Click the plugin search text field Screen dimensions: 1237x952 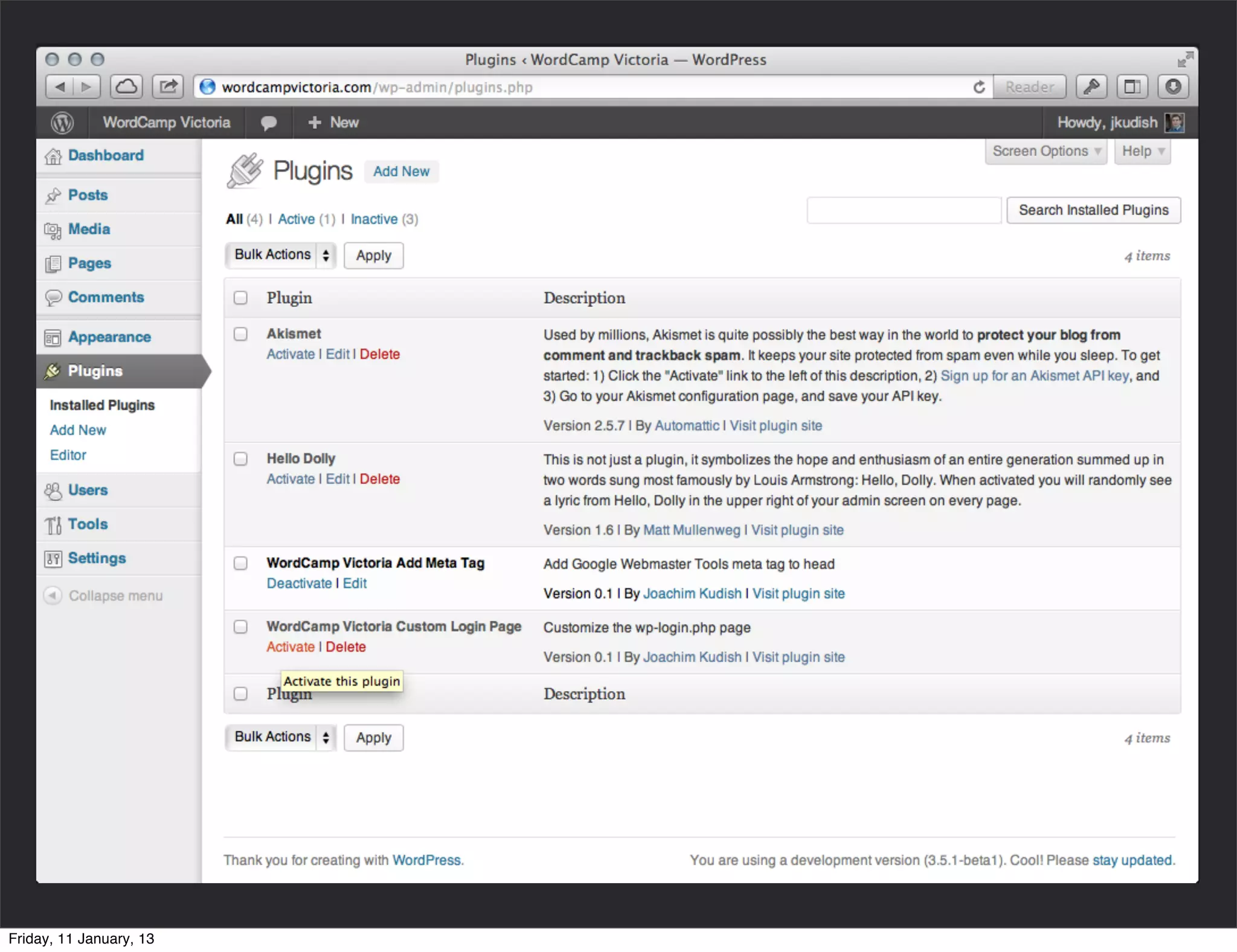point(904,210)
